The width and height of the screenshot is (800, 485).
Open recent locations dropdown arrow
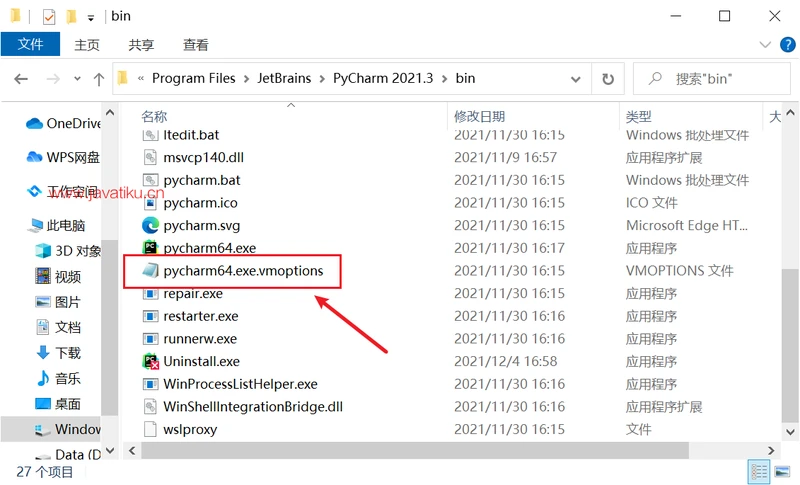(x=76, y=79)
